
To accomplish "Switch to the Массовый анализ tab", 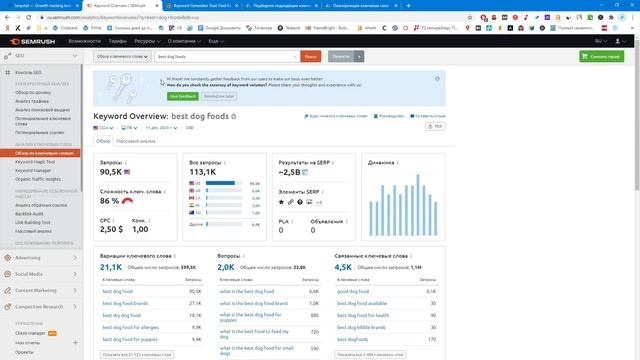I will coord(136,141).
